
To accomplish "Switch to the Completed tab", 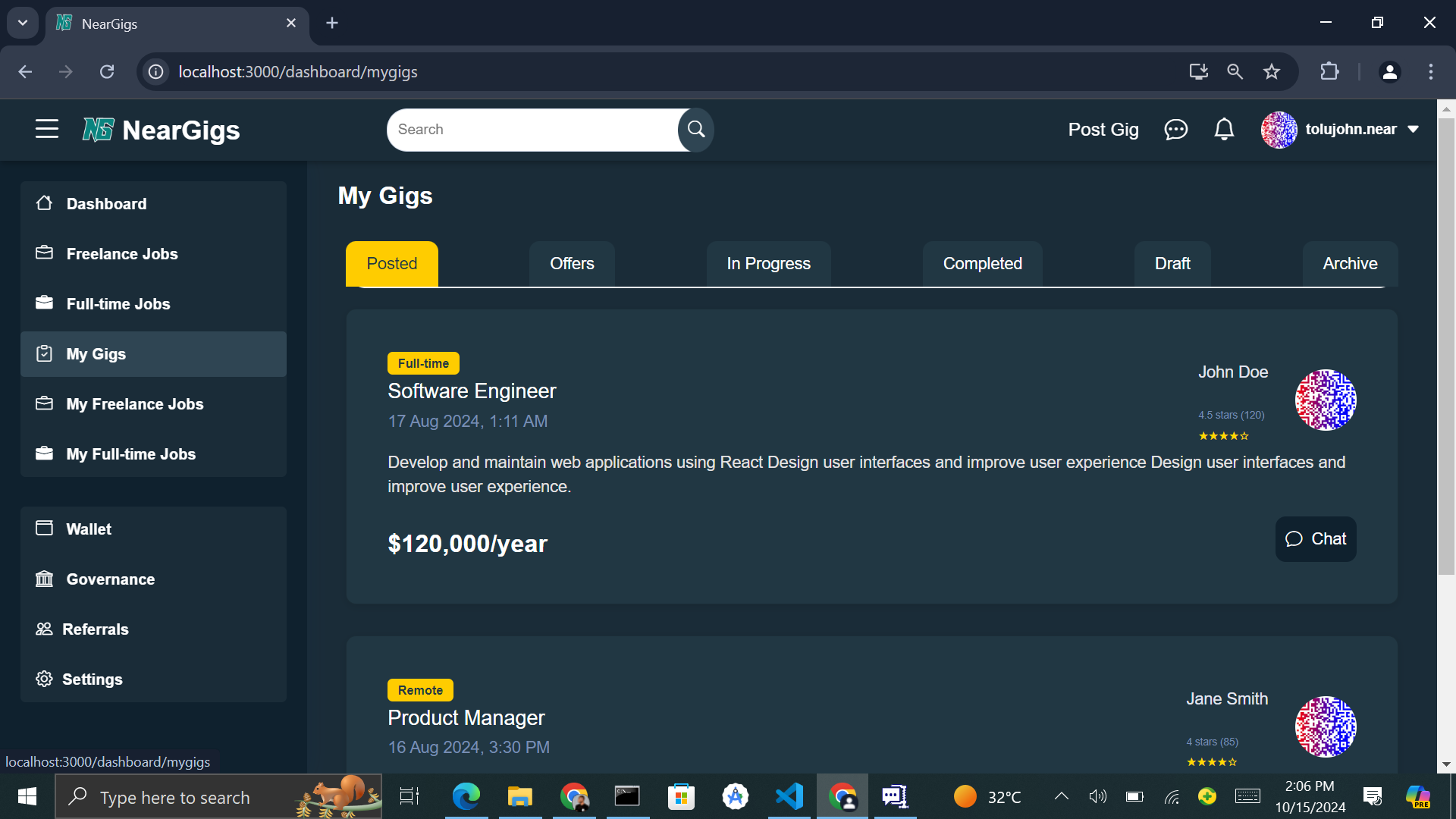I will point(982,263).
